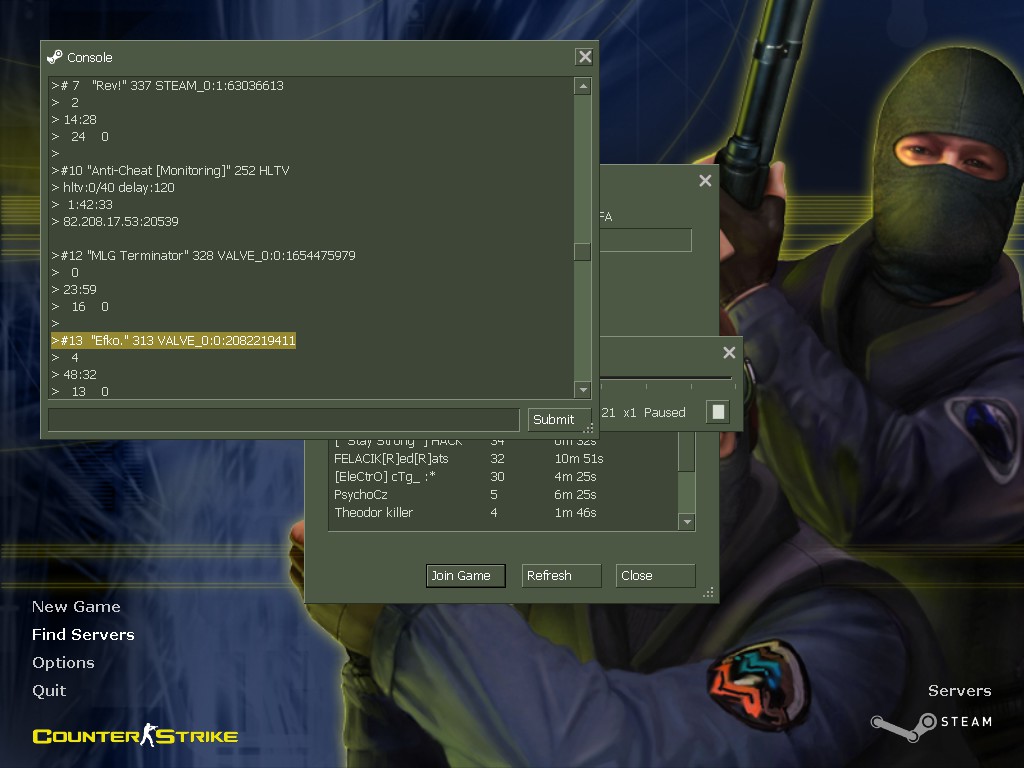Screen dimensions: 1024x768
Task: Click Close in server info dialog
Action: (655, 575)
